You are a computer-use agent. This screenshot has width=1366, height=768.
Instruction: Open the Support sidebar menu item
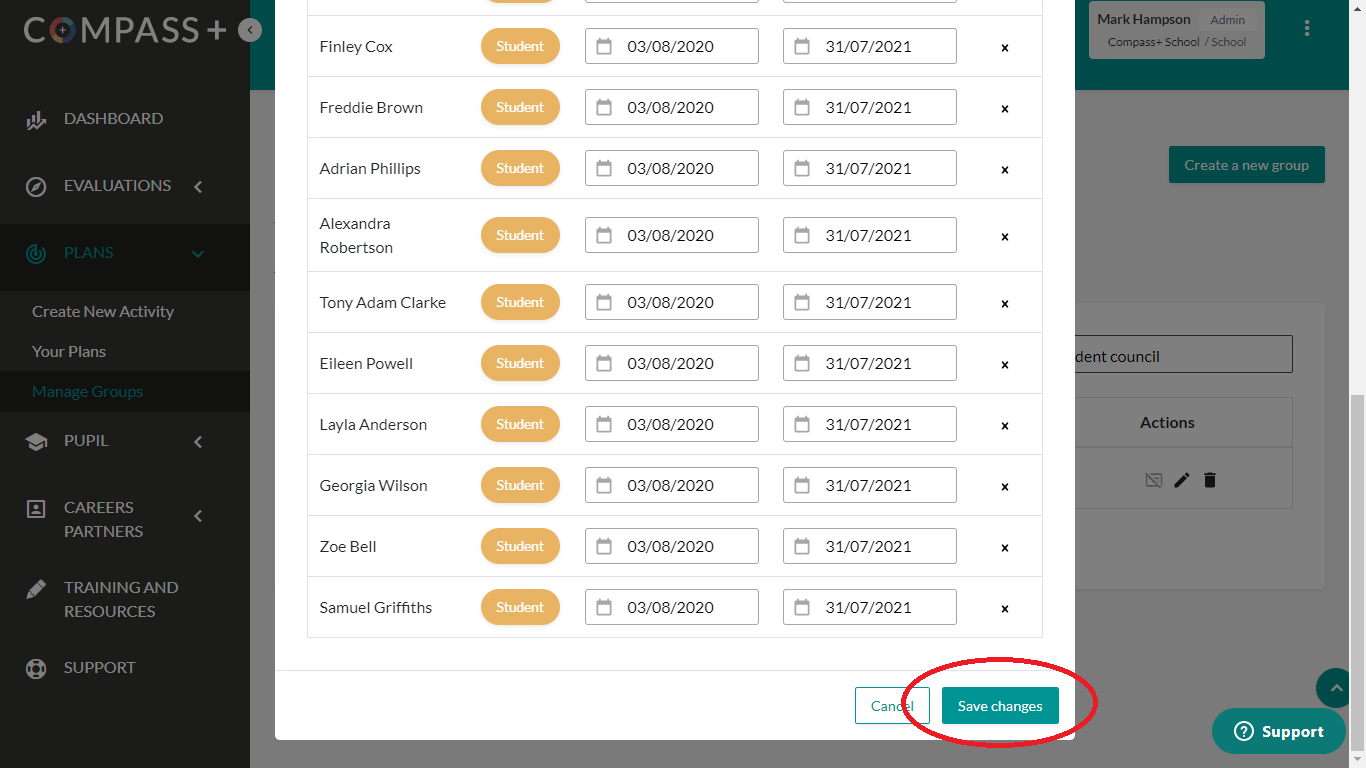125,668
